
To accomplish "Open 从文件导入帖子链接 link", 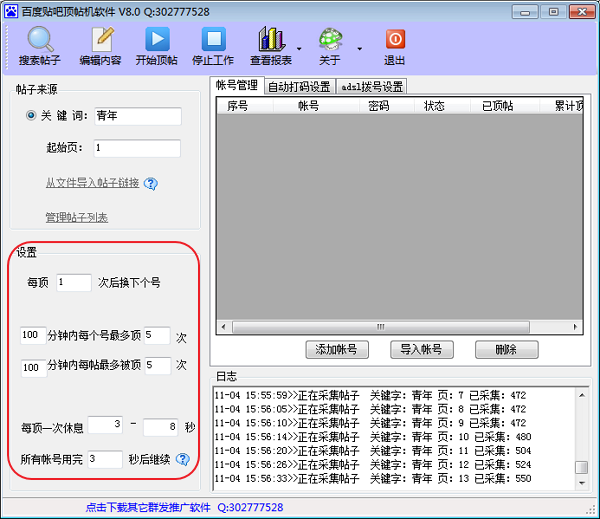I will coord(92,183).
